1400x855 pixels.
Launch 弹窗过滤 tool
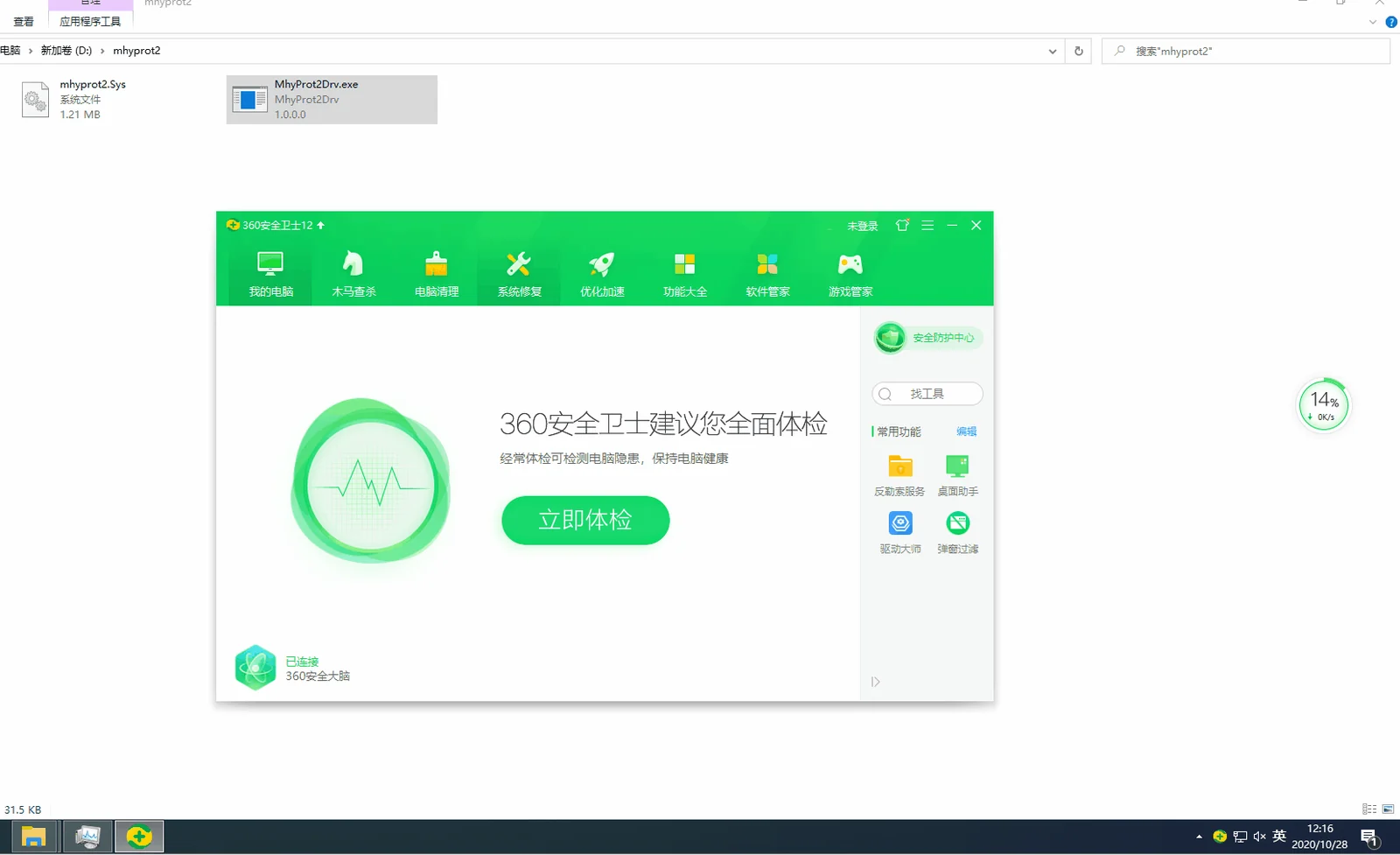[x=958, y=533]
